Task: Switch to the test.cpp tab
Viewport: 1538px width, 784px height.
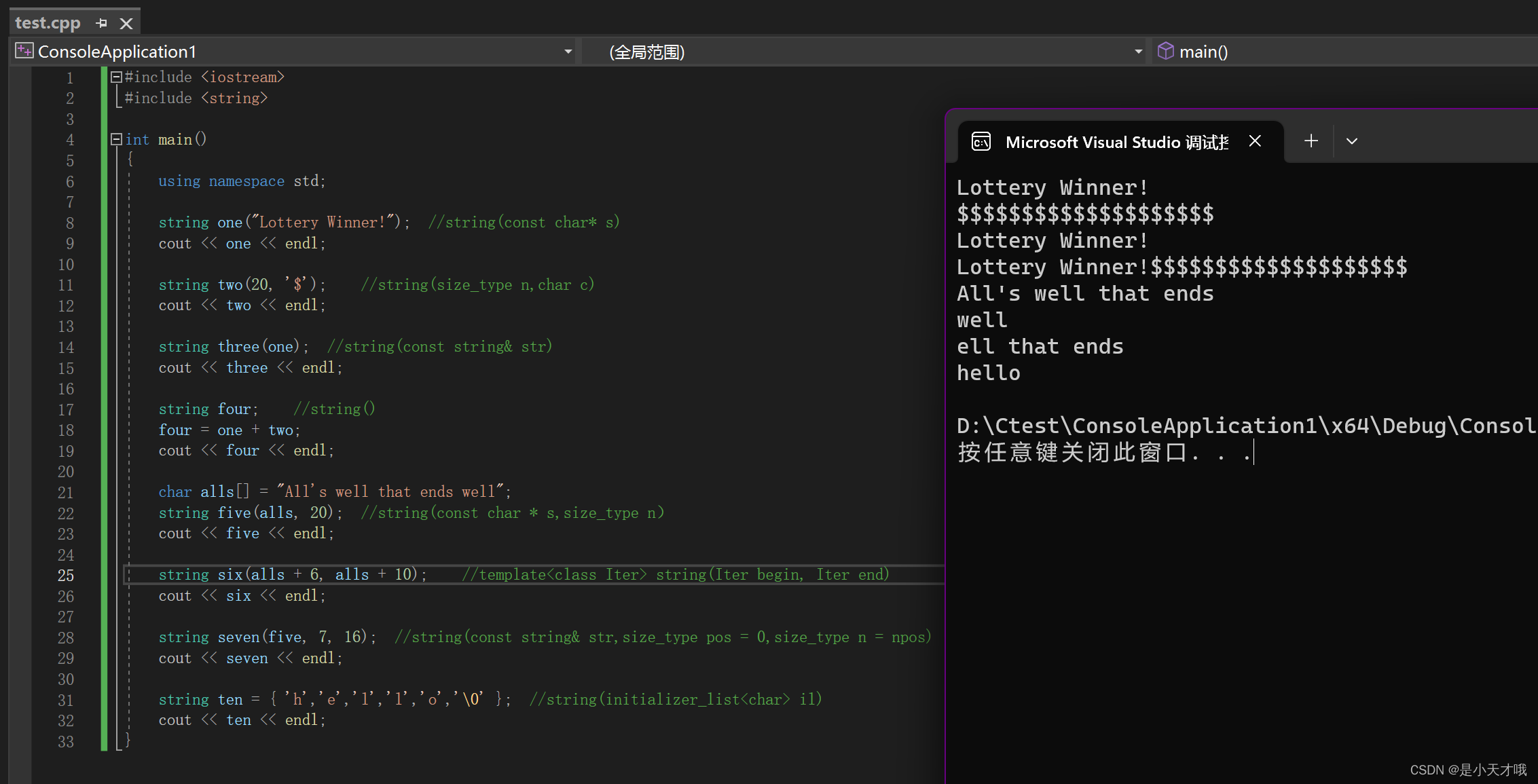Action: (48, 22)
